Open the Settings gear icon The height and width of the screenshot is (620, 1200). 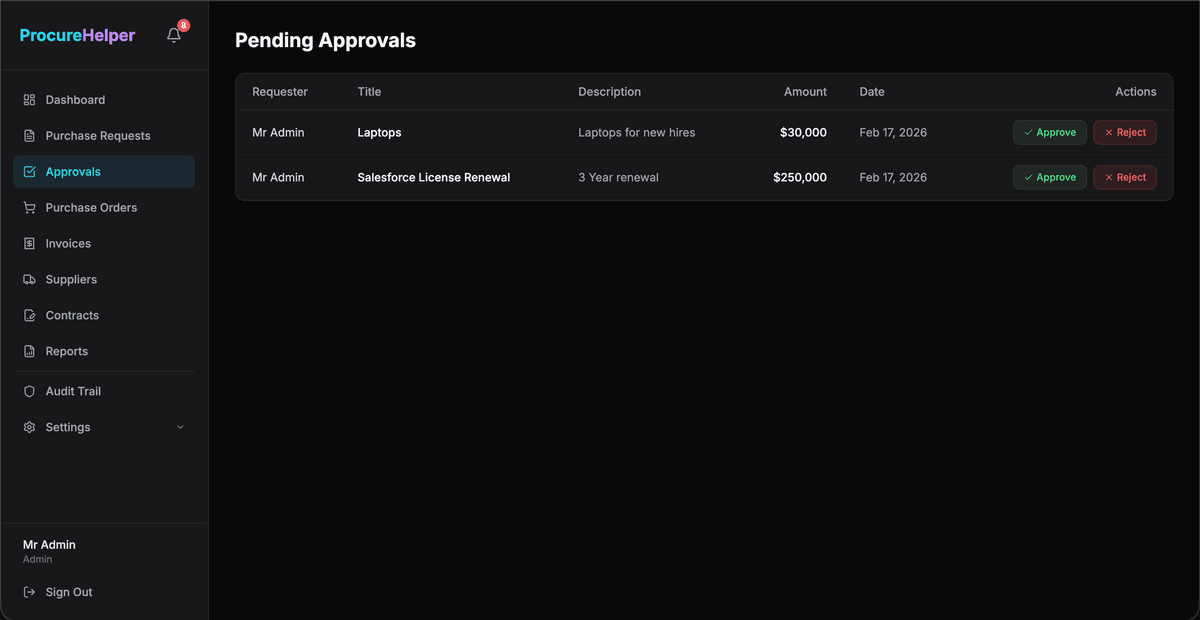(30, 427)
